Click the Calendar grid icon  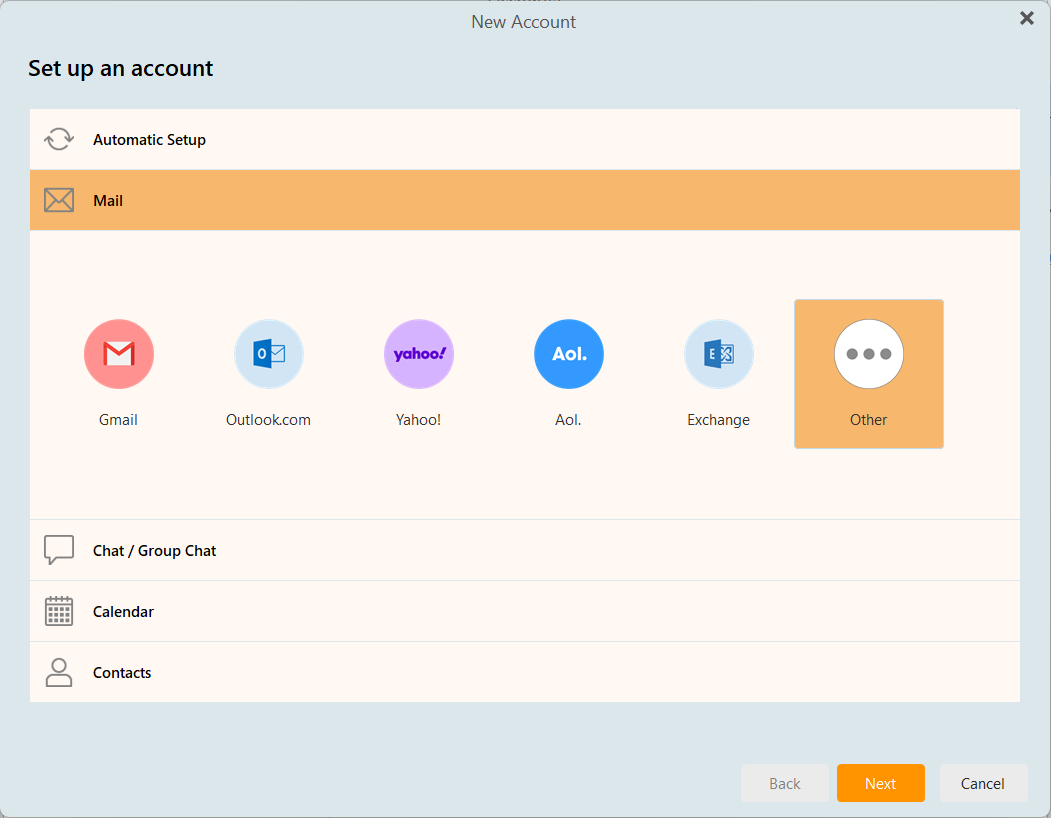click(59, 611)
